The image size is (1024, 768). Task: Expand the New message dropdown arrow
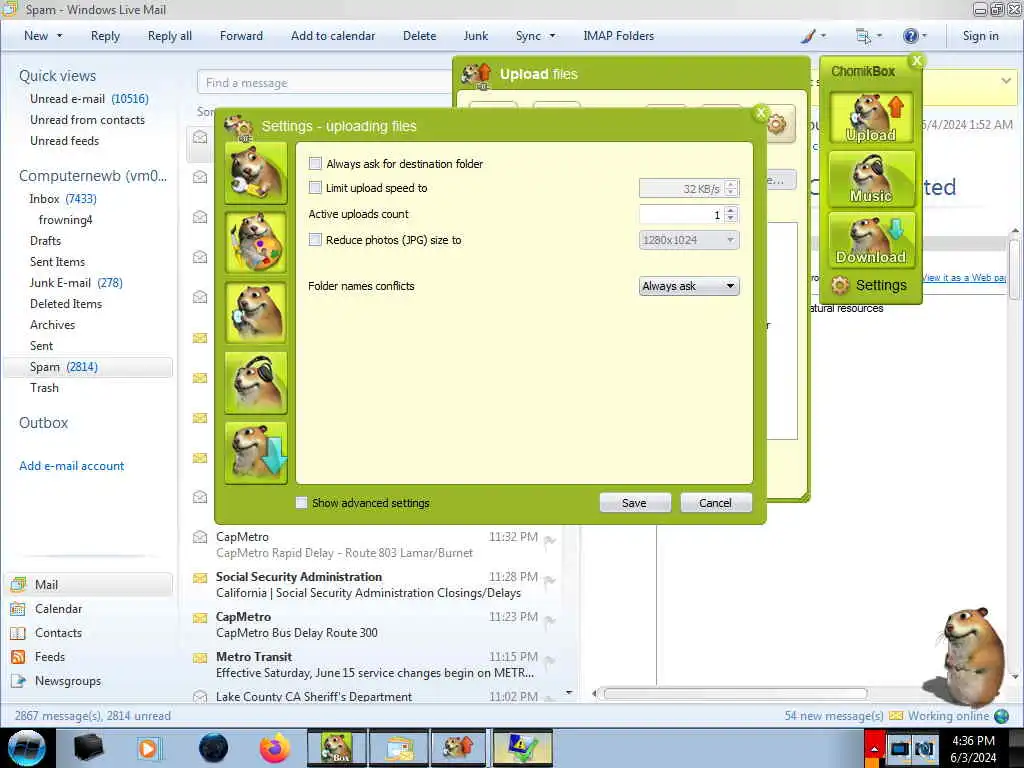(59, 36)
